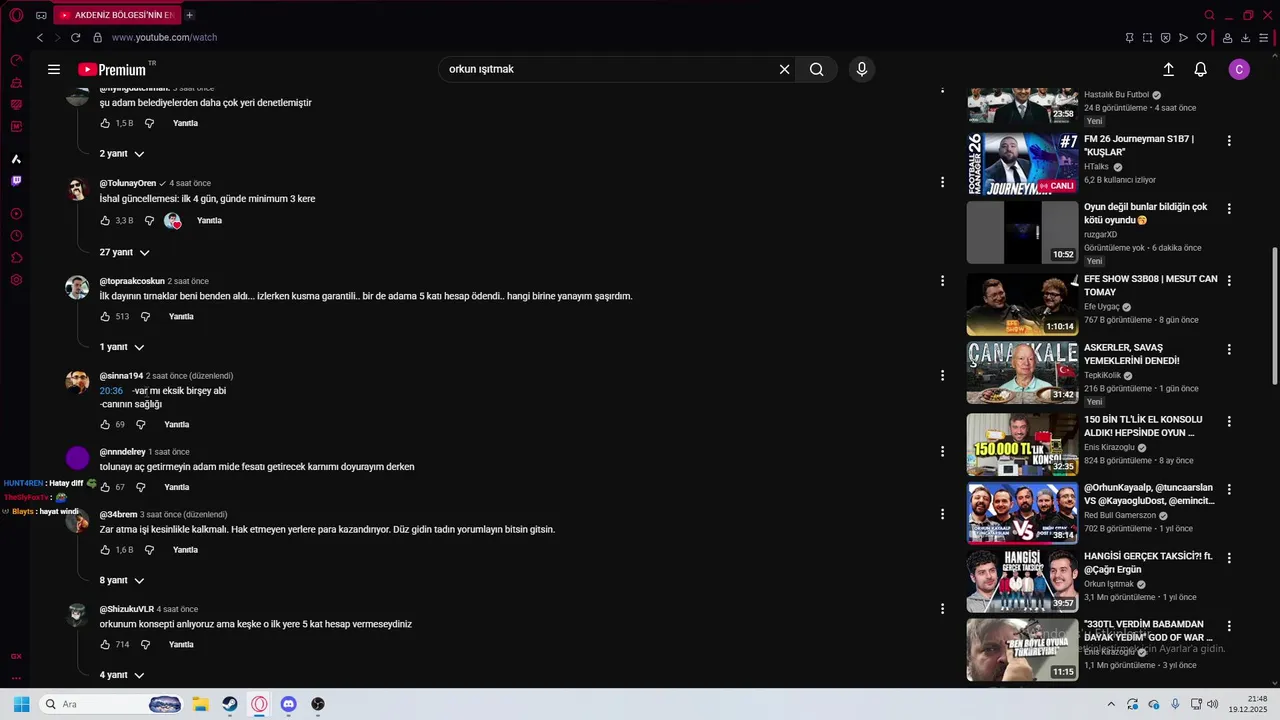Open options menu for HANGİSİ GERÇEK TAKSİCİ video
The image size is (1280, 720).
(x=1229, y=558)
